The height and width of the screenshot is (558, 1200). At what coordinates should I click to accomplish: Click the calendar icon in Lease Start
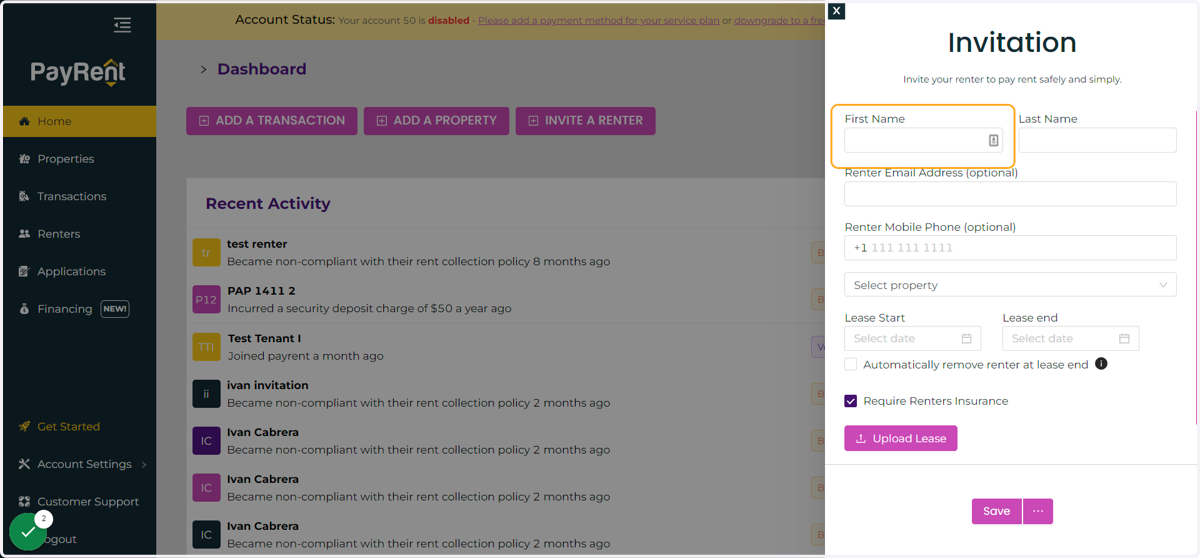966,339
